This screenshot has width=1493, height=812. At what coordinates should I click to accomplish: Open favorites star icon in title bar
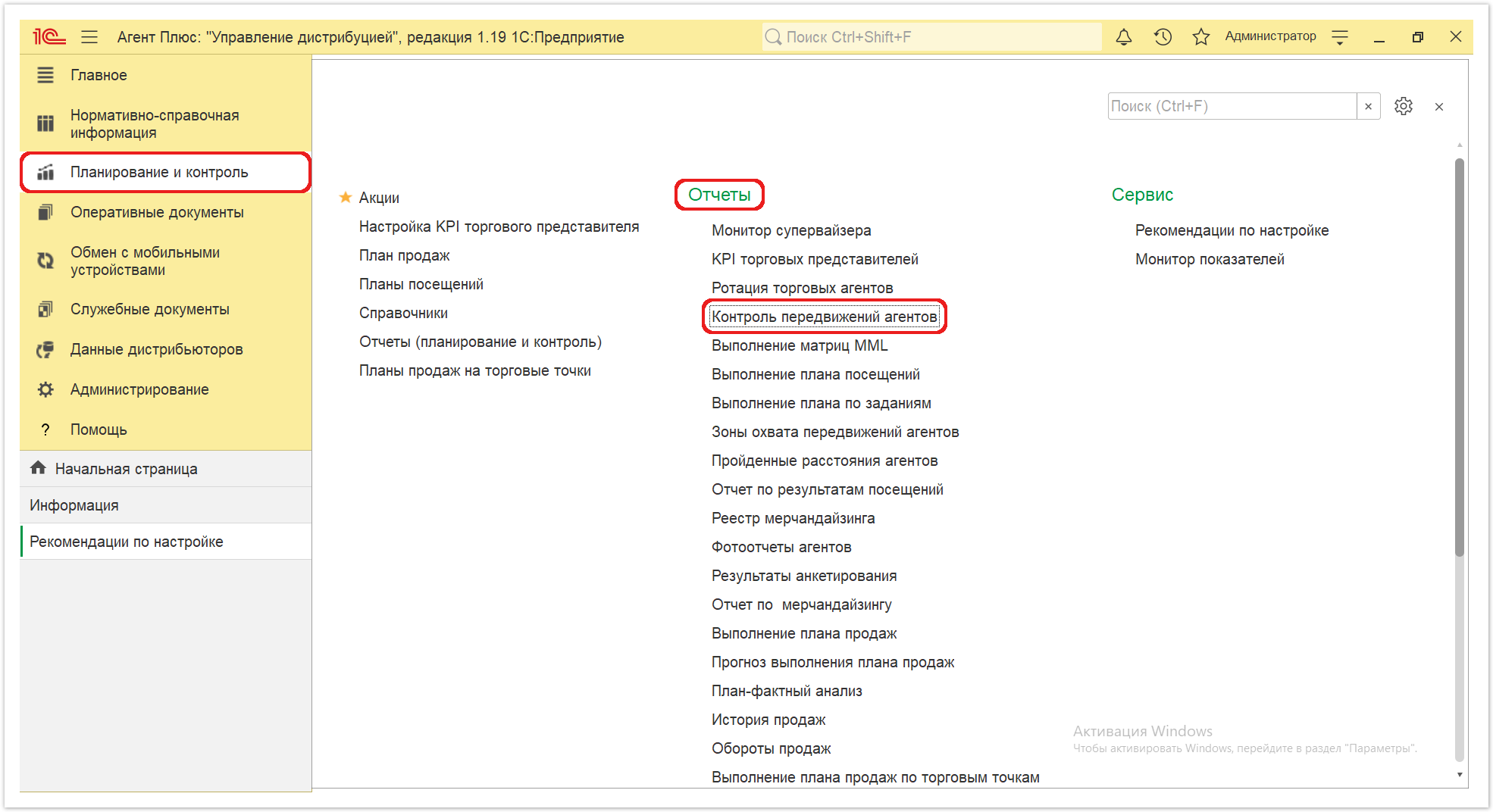point(1200,36)
